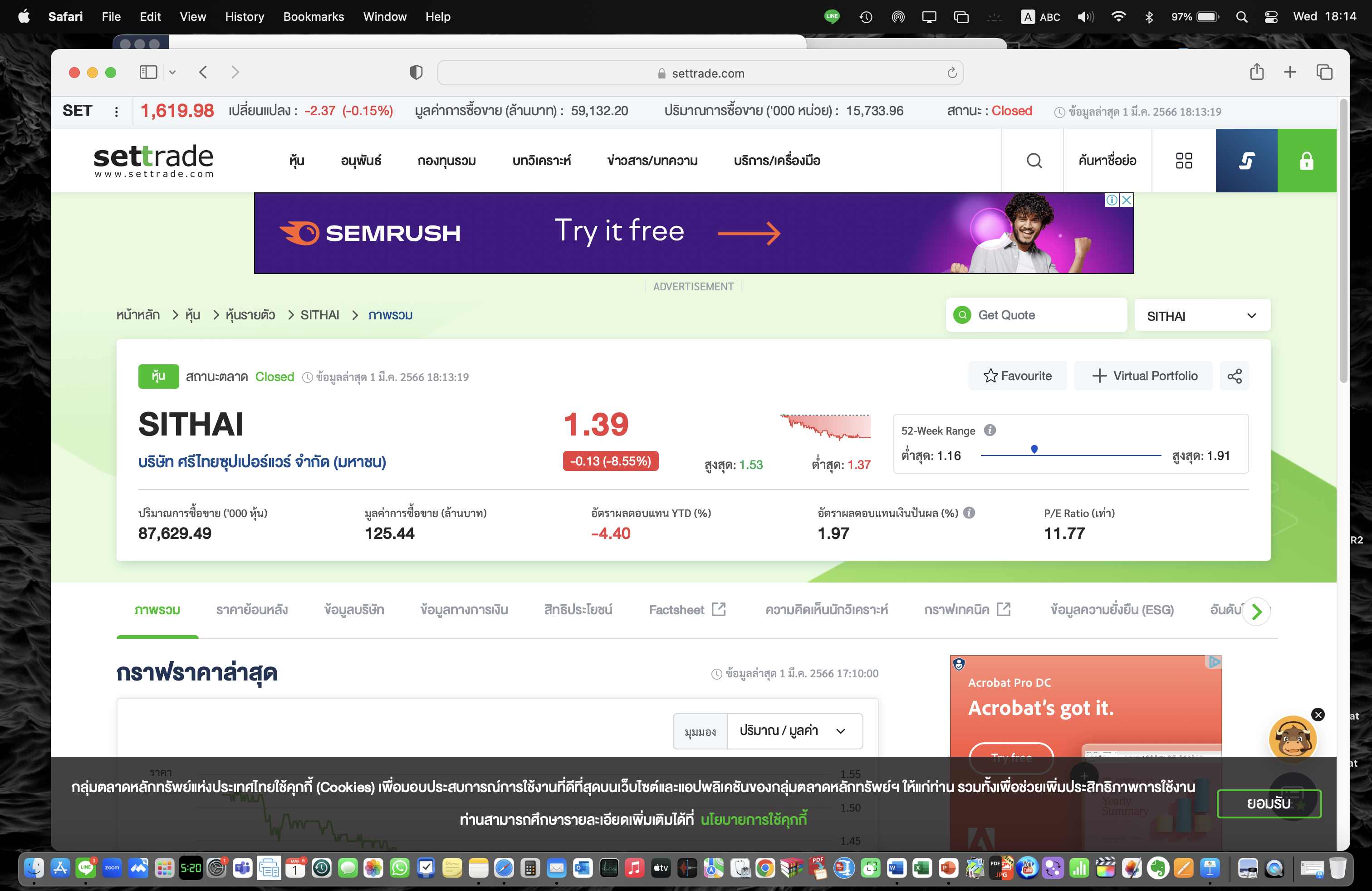
Task: Switch to the ข้อมูลบริษัท tab
Action: pos(354,610)
